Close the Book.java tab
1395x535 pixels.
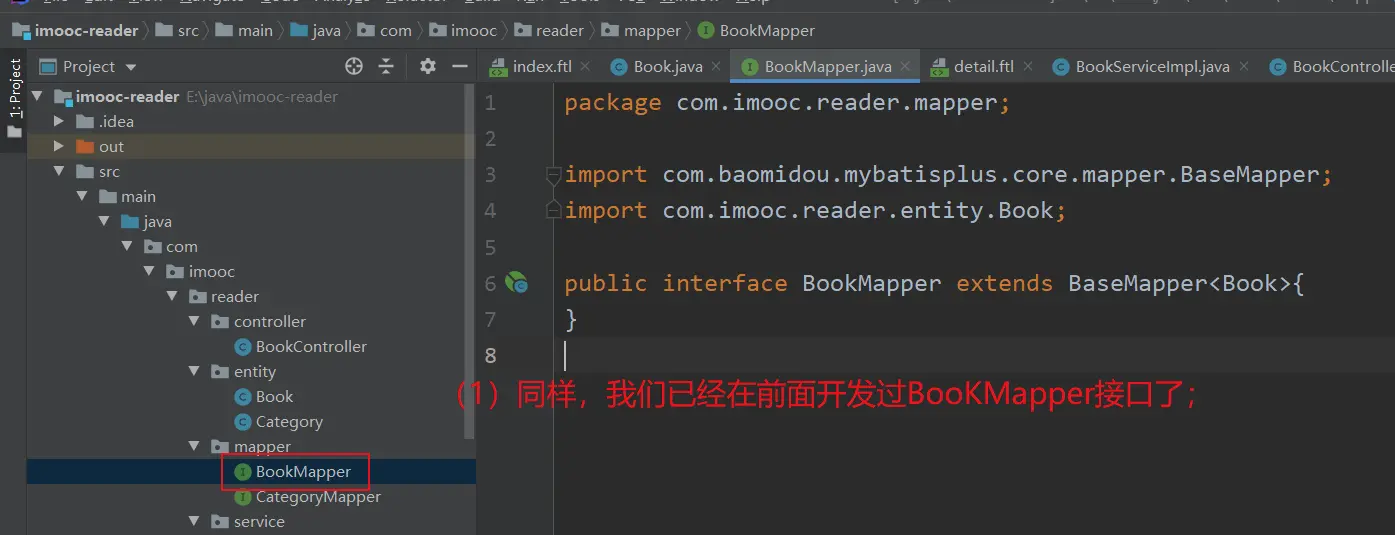[x=718, y=67]
